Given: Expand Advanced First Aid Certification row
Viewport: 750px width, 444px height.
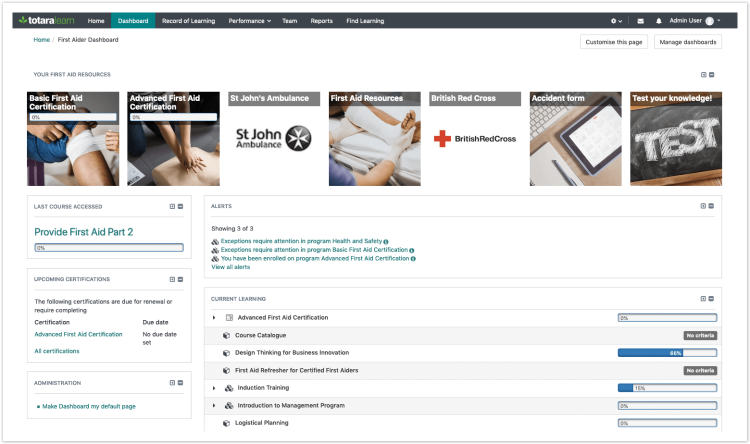Looking at the screenshot, I should click(x=214, y=318).
